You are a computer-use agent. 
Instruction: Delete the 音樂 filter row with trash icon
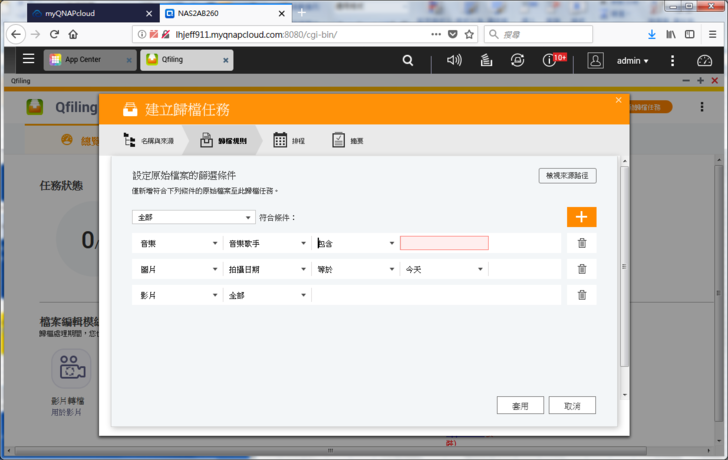coord(581,243)
